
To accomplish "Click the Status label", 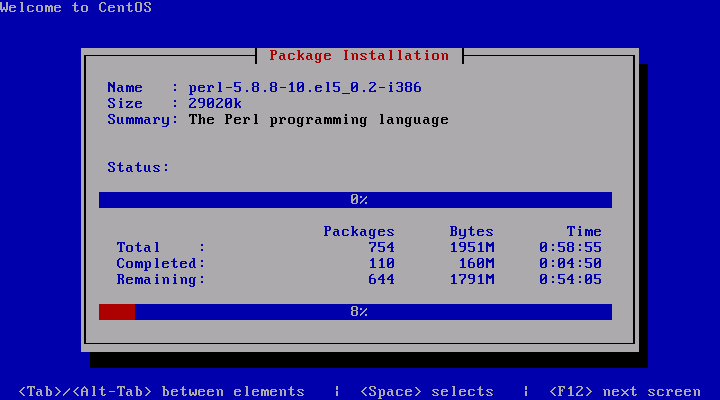I will point(138,167).
